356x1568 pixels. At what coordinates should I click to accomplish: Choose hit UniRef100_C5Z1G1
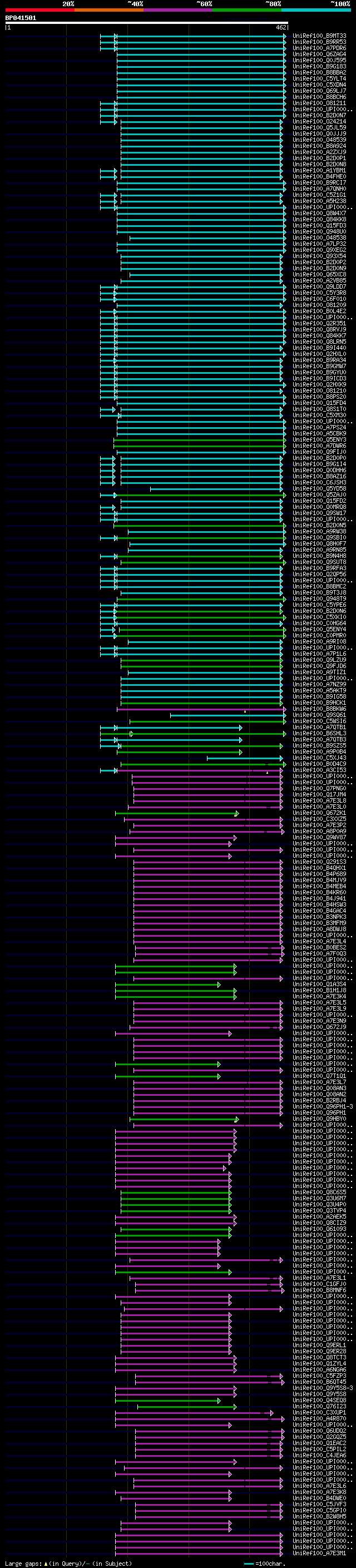pos(319,195)
